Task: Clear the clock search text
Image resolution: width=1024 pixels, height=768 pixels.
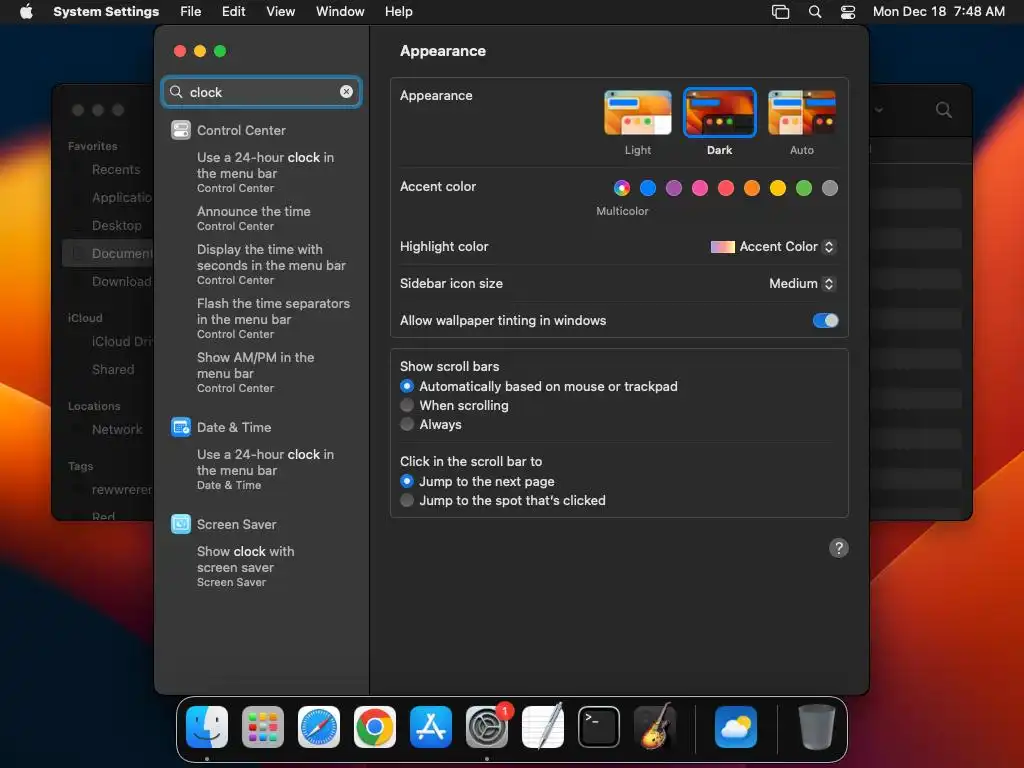Action: (346, 92)
